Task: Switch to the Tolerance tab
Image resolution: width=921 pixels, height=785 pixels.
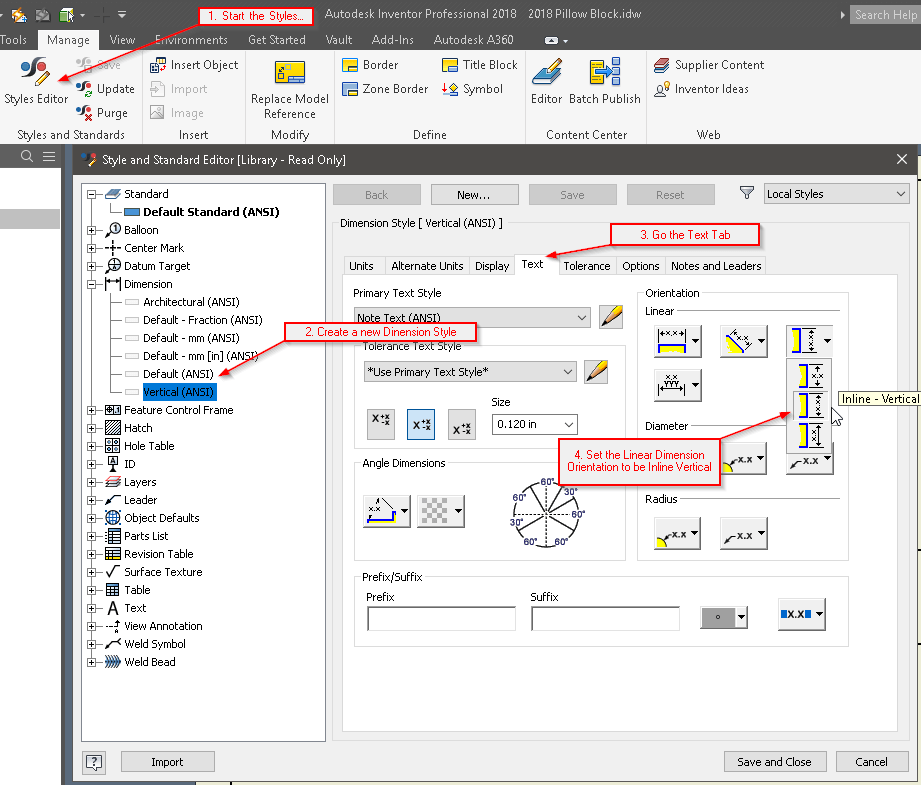Action: (586, 265)
